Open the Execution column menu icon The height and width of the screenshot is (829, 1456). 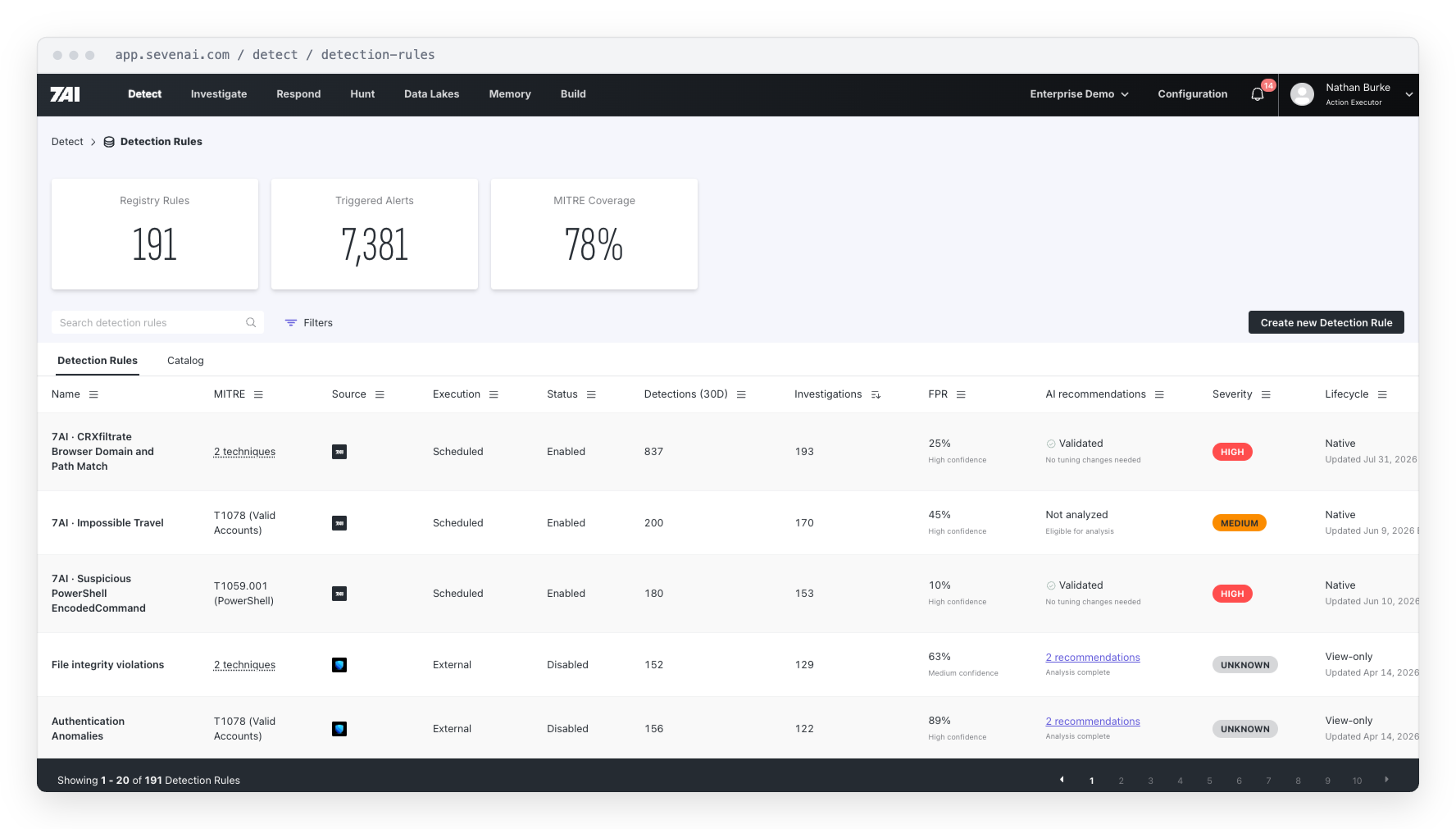coord(494,394)
